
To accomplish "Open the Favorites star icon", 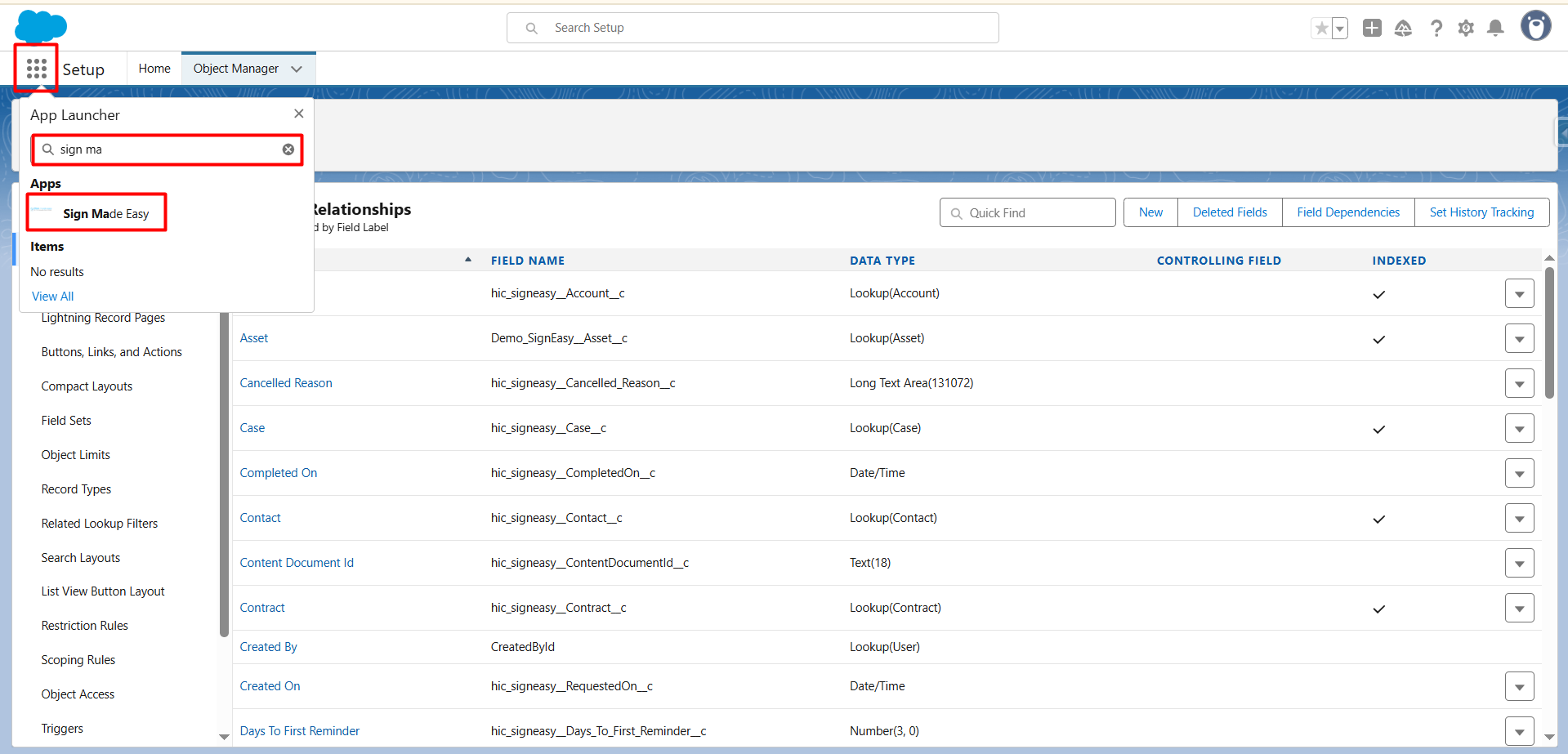I will tap(1320, 29).
